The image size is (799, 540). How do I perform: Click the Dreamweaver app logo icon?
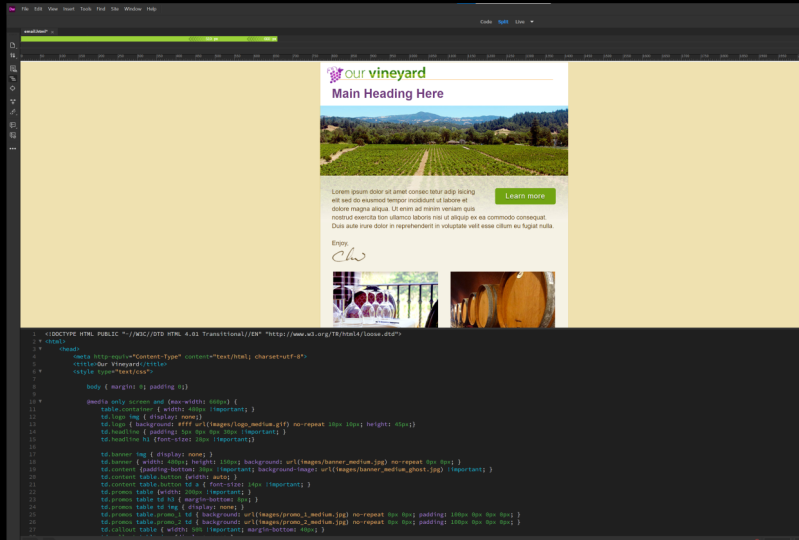click(x=12, y=9)
